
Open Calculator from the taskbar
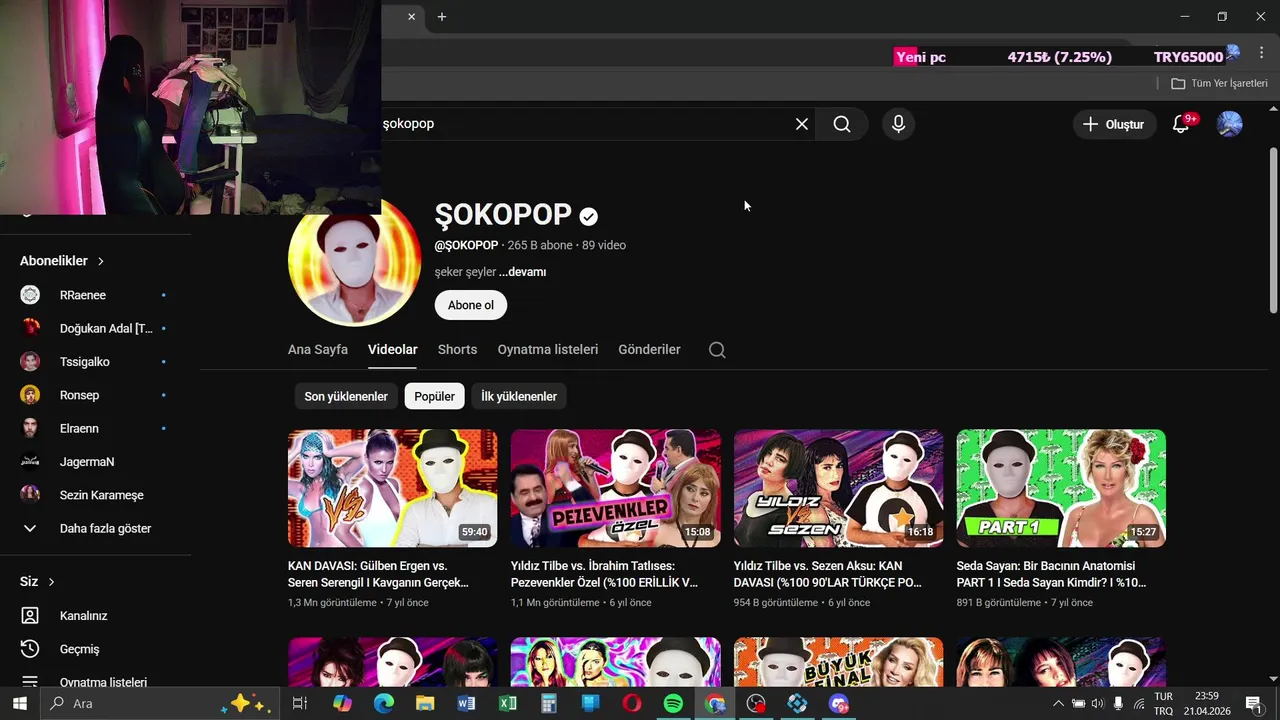tap(549, 704)
